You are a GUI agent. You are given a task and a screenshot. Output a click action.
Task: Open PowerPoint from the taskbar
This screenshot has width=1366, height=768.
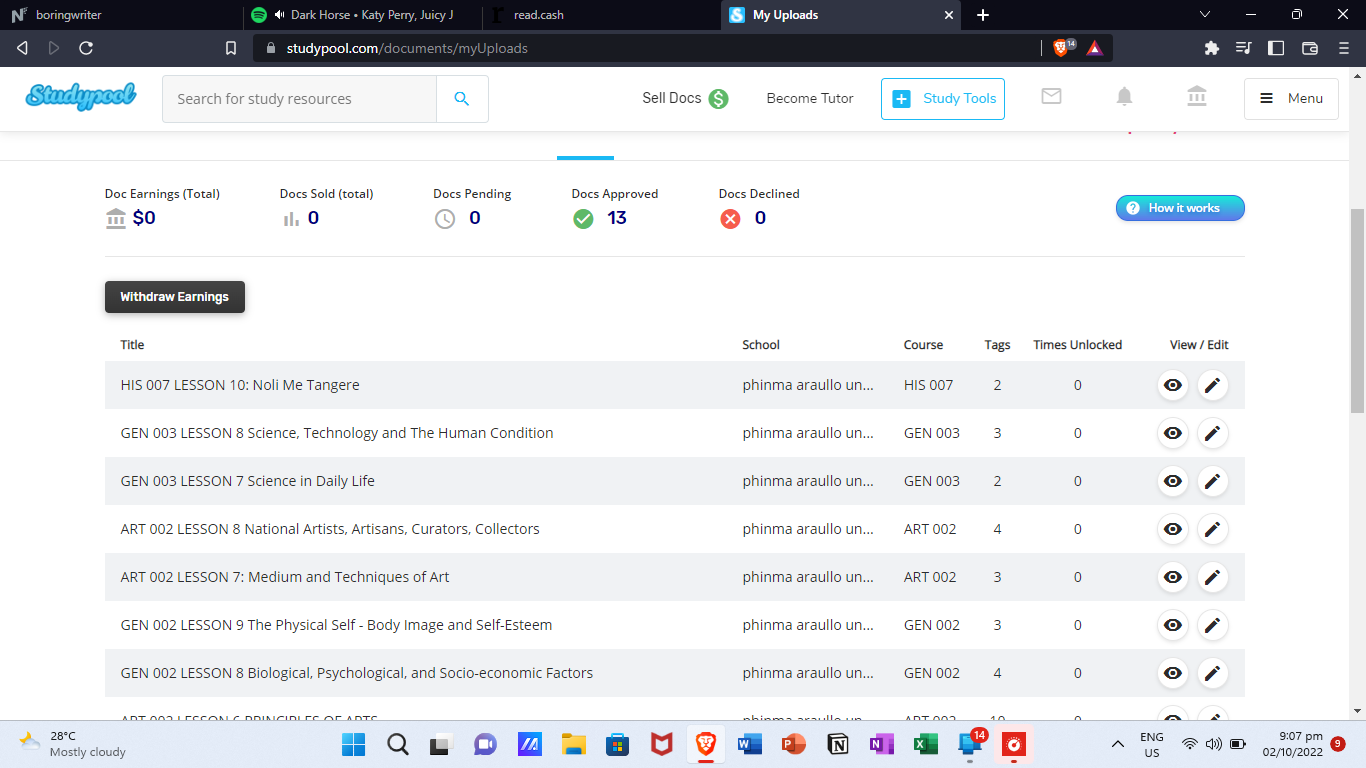[794, 745]
